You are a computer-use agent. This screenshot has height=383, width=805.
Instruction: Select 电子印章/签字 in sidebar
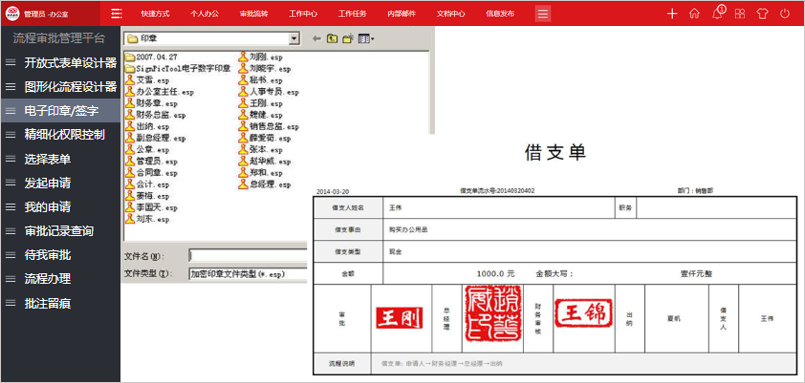tap(60, 110)
